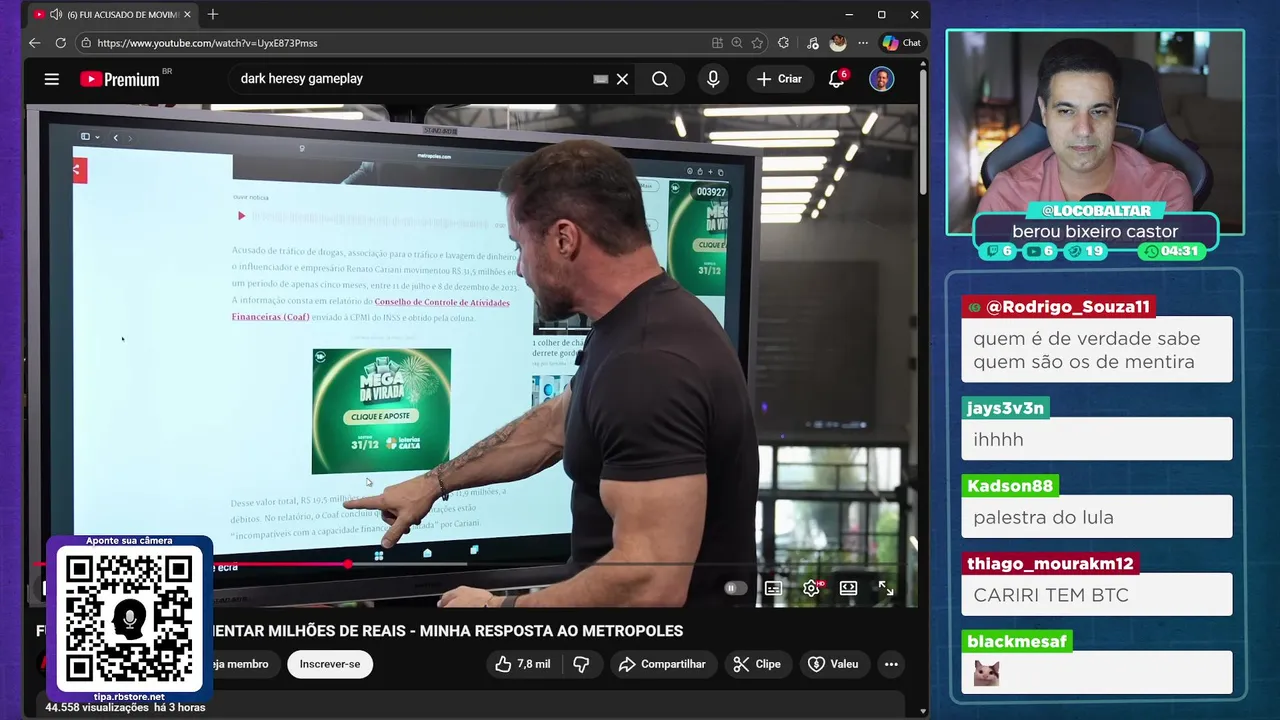This screenshot has height=720, width=1280.
Task: Clear search text with X icon
Action: click(x=622, y=79)
